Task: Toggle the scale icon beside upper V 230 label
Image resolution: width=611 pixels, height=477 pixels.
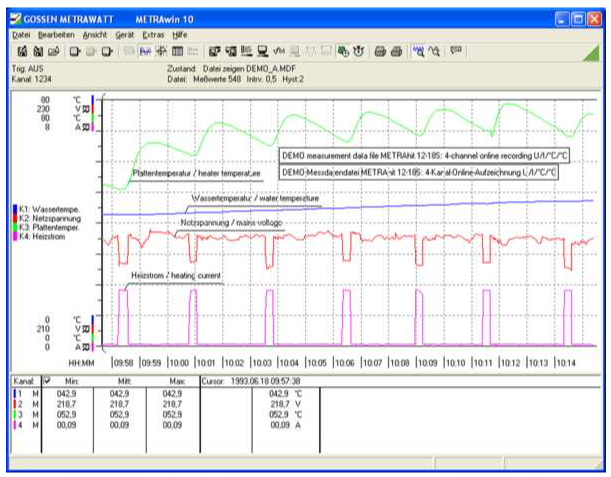Action: [86, 109]
